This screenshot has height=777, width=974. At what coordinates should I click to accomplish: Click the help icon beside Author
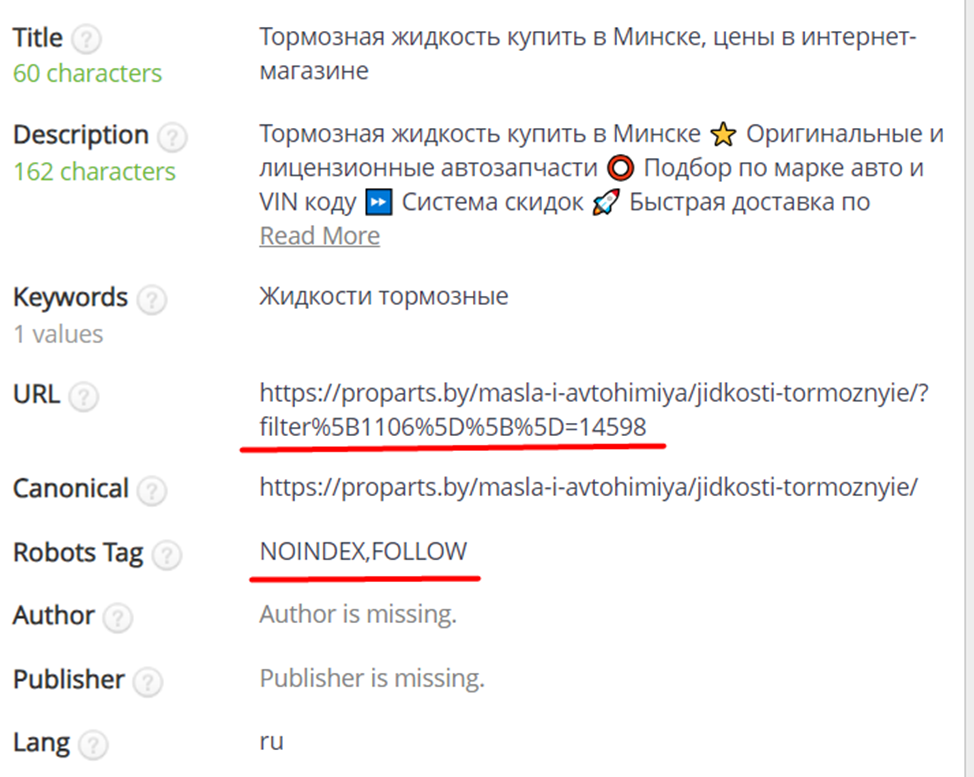118,617
